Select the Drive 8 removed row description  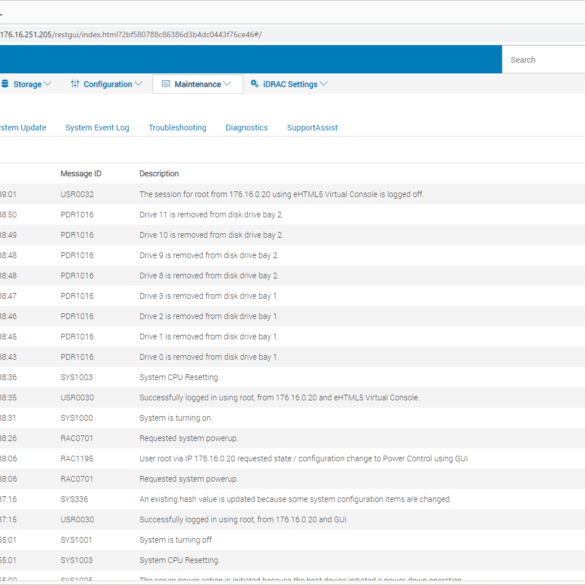pos(209,276)
